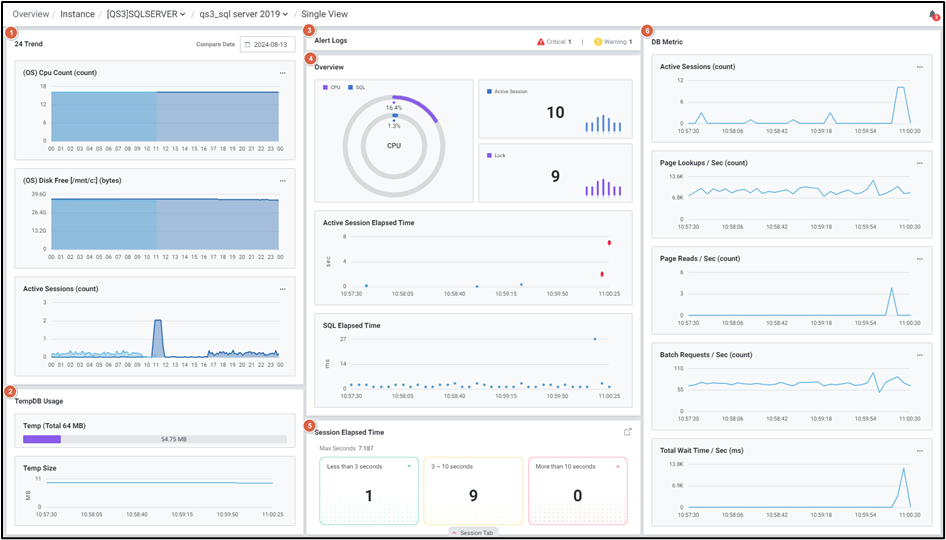Viewport: 946px width, 540px height.
Task: Open ellipsis menu for Batch Requests / Sec
Action: point(919,355)
